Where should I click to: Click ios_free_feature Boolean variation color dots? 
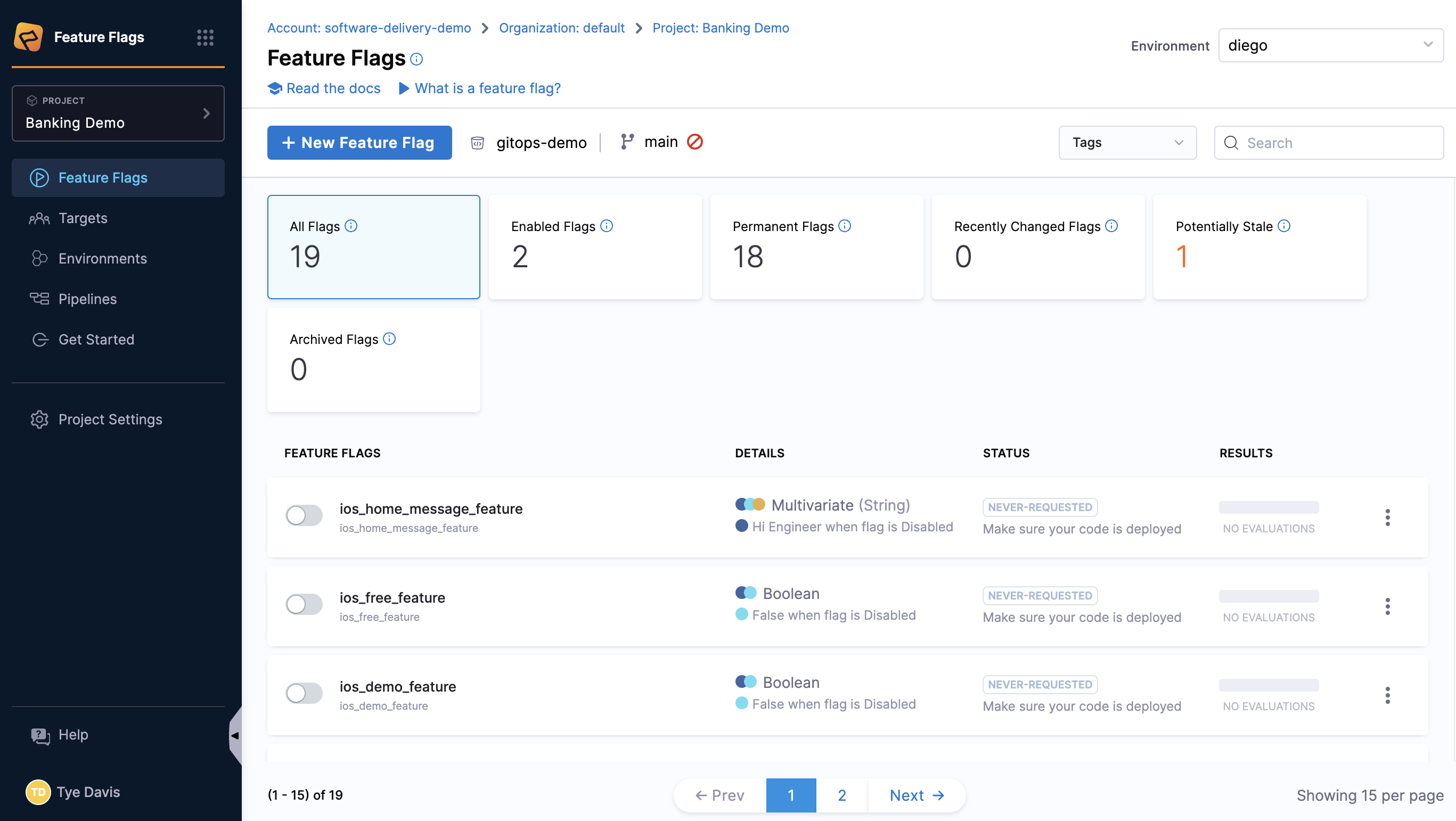746,593
